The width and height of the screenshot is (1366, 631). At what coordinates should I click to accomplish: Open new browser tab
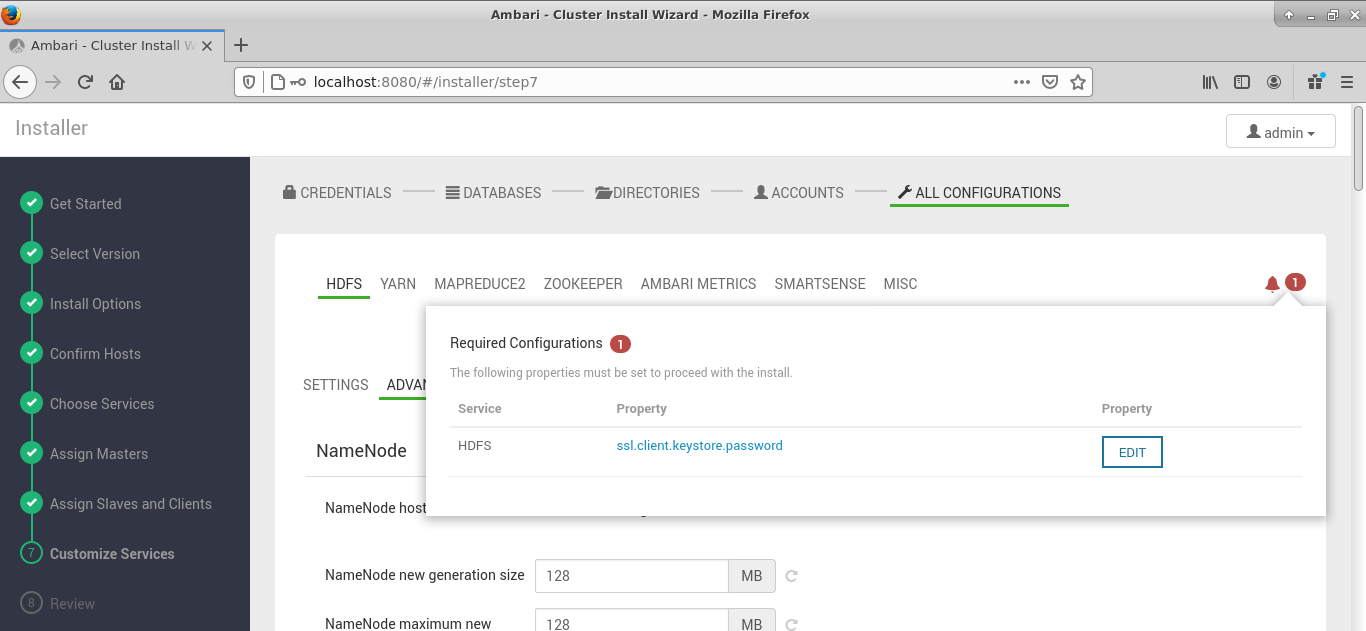240,45
